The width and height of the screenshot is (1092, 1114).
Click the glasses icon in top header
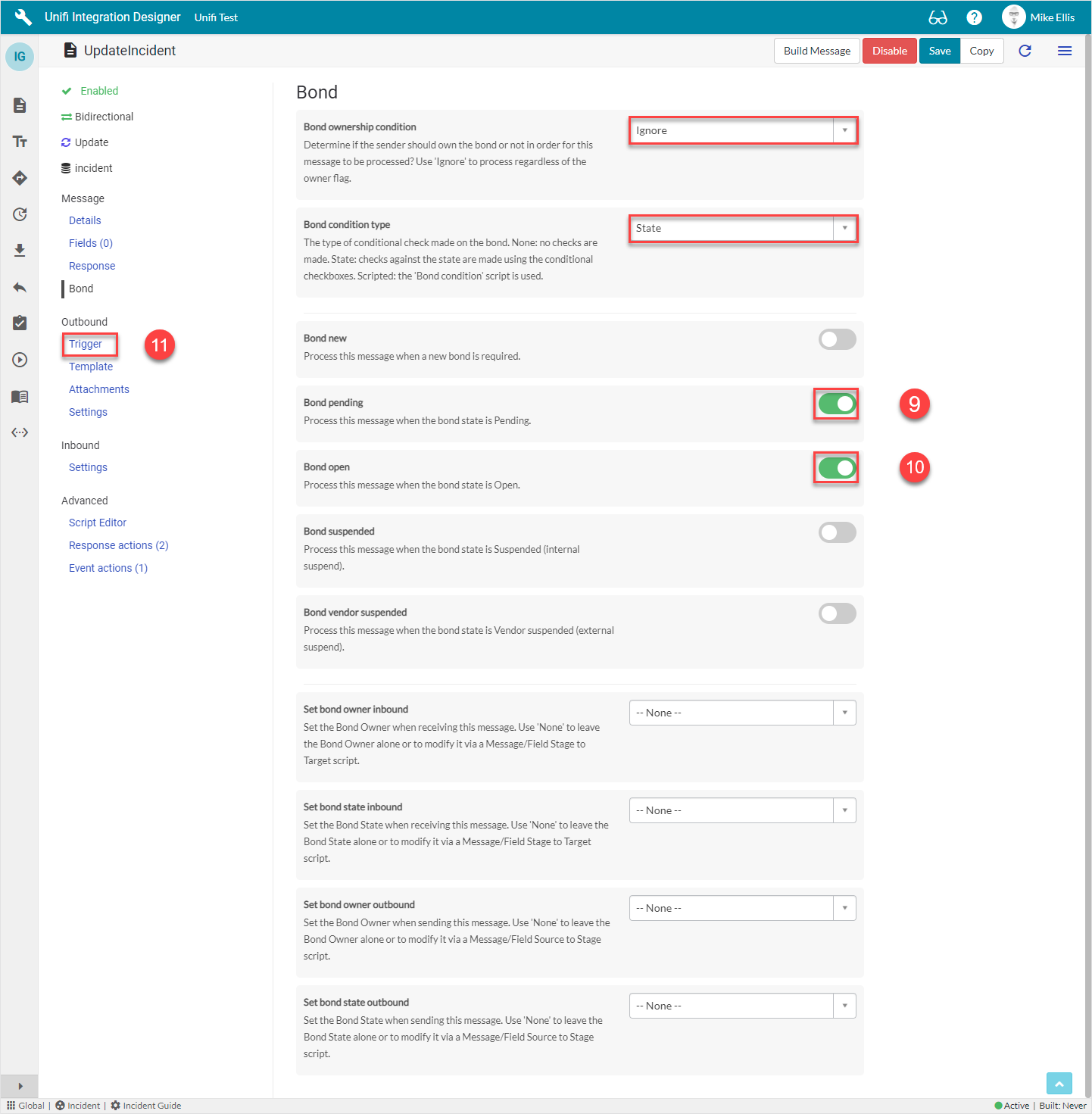point(938,17)
